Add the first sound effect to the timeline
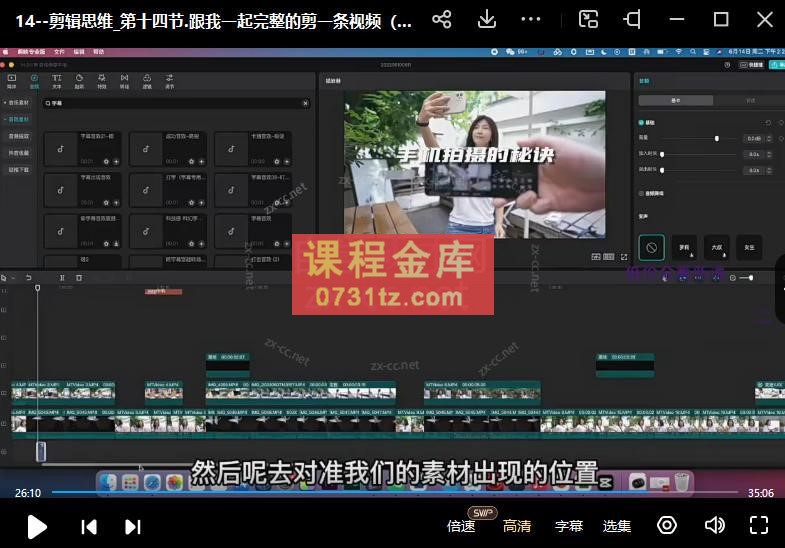The image size is (785, 548). click(x=116, y=161)
